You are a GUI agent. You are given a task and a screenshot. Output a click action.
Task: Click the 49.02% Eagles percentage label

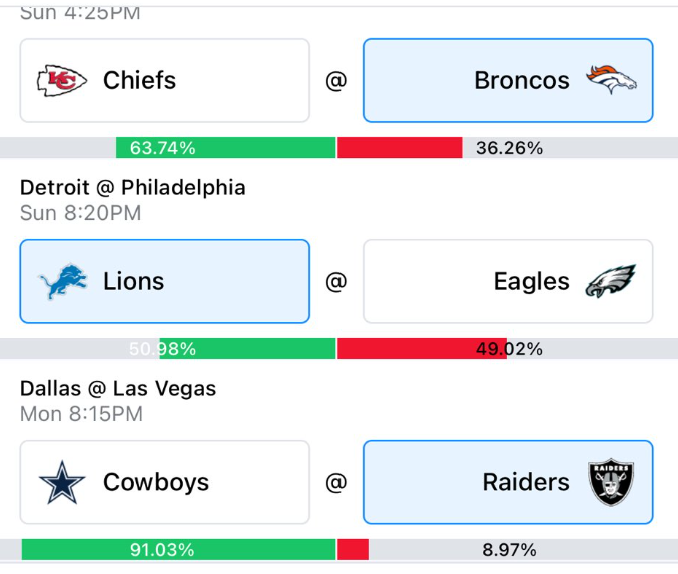pyautogui.click(x=509, y=349)
